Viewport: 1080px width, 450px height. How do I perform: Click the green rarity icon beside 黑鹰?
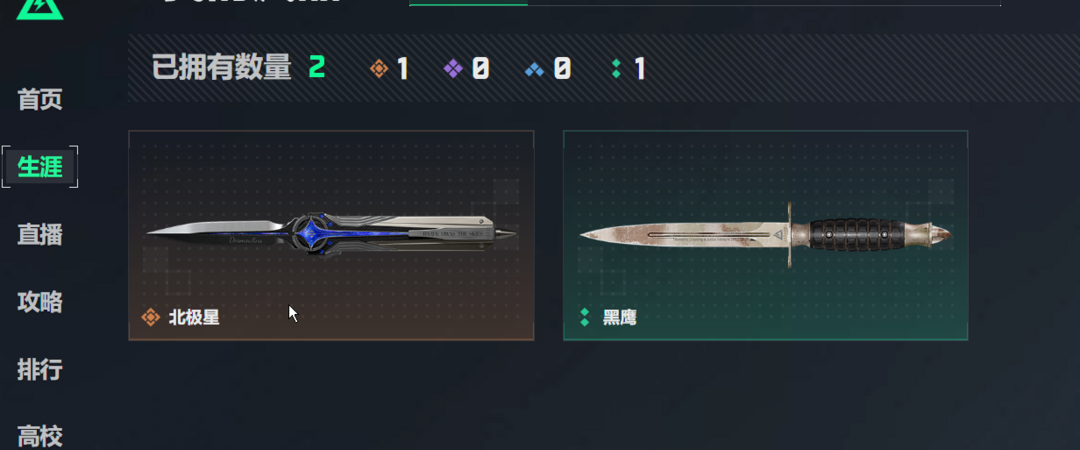[x=585, y=317]
